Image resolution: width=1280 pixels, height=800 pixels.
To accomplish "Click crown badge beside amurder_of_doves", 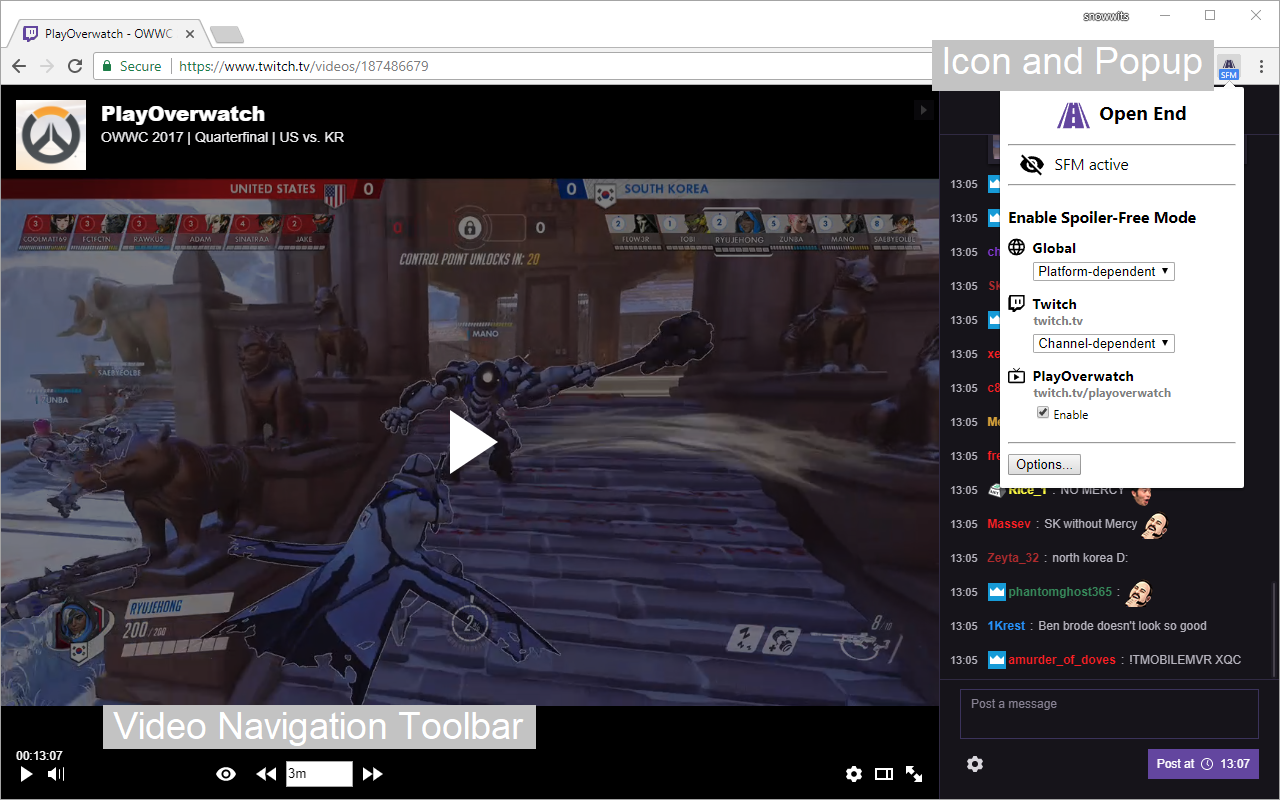I will (x=996, y=660).
